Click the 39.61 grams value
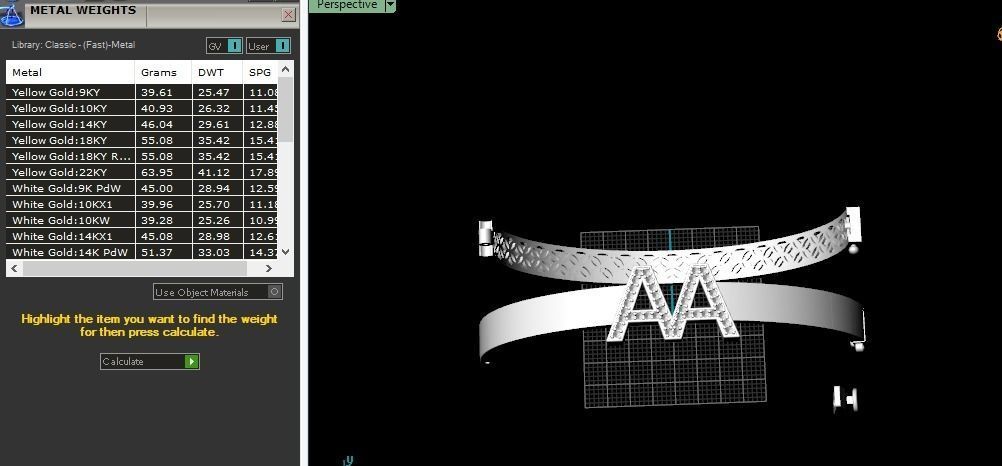 point(157,93)
